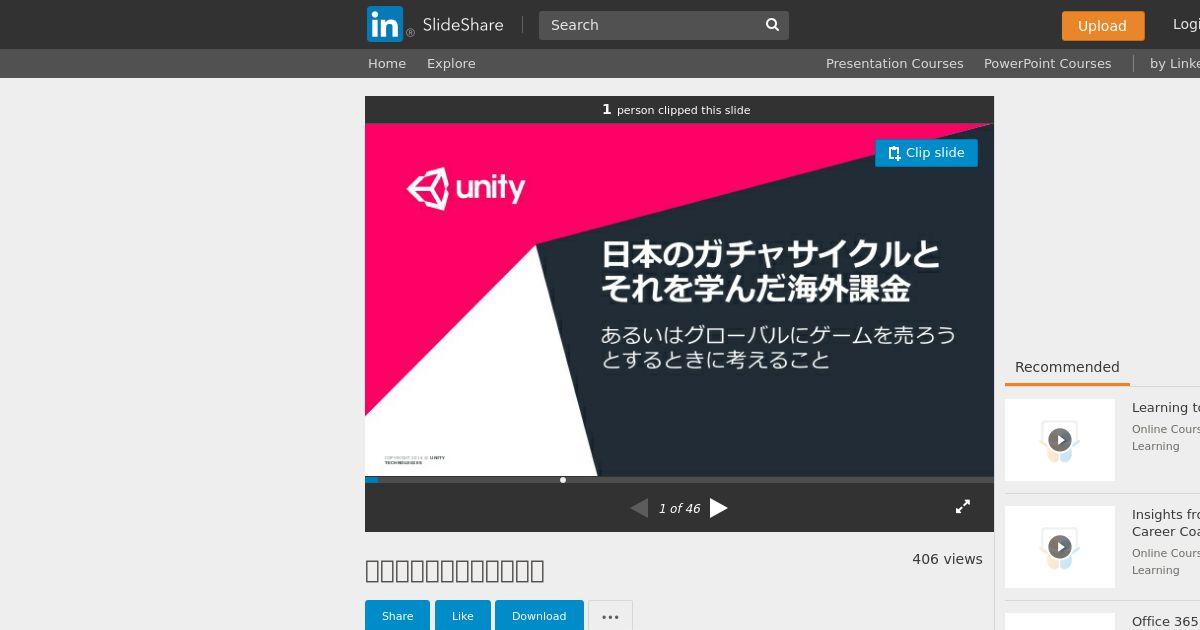
Task: Click the '406 views' text
Action: 947,559
